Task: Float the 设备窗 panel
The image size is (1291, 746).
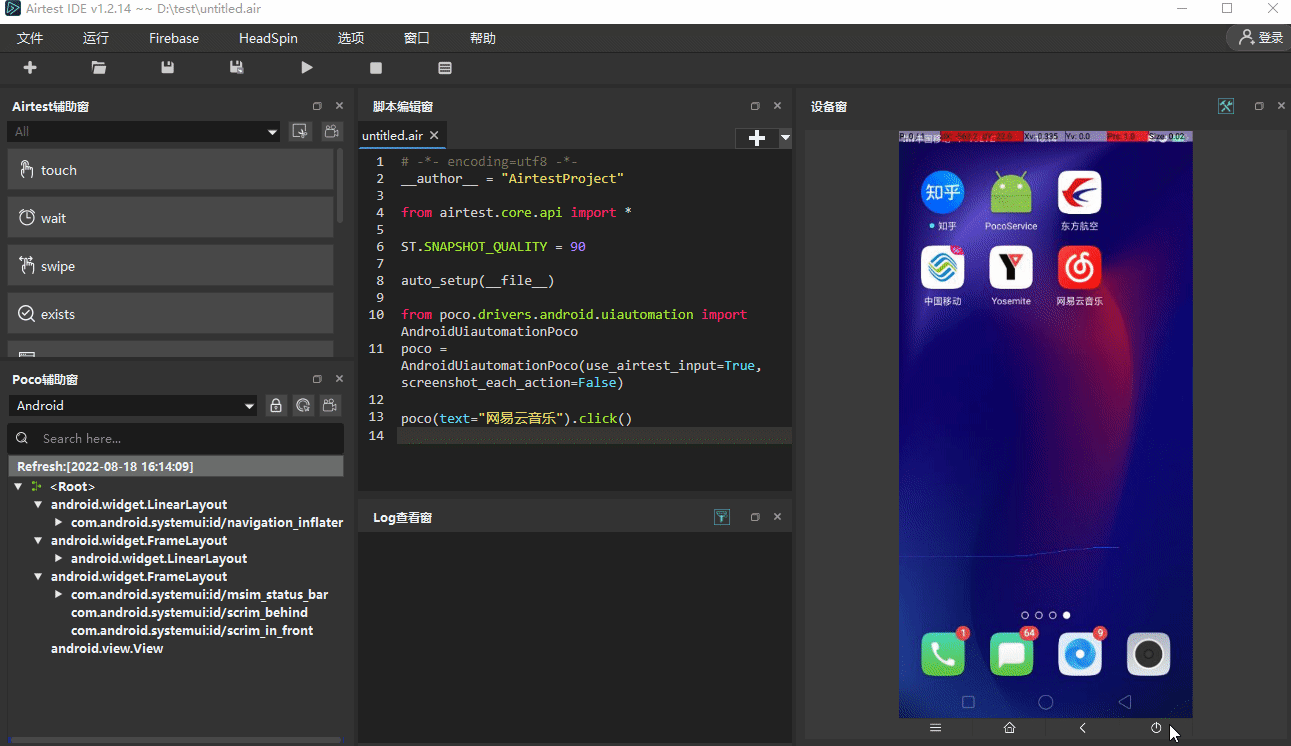Action: (x=1259, y=106)
